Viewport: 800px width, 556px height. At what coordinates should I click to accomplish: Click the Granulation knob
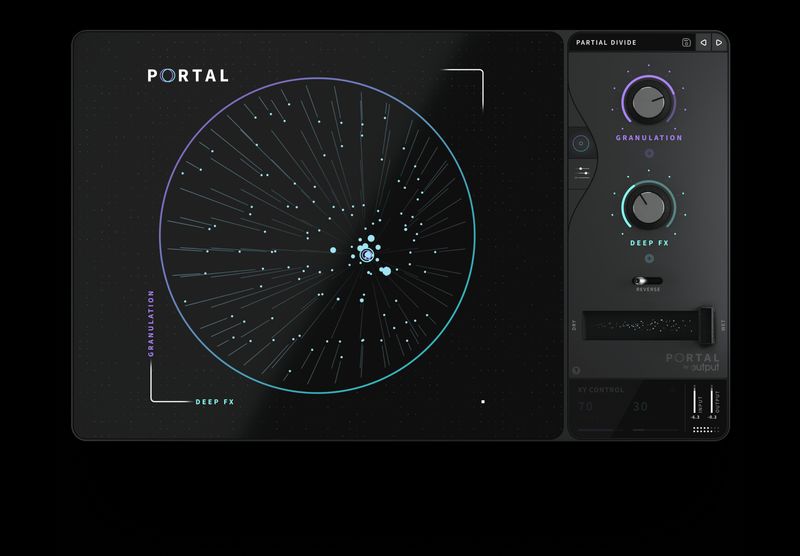click(x=648, y=101)
